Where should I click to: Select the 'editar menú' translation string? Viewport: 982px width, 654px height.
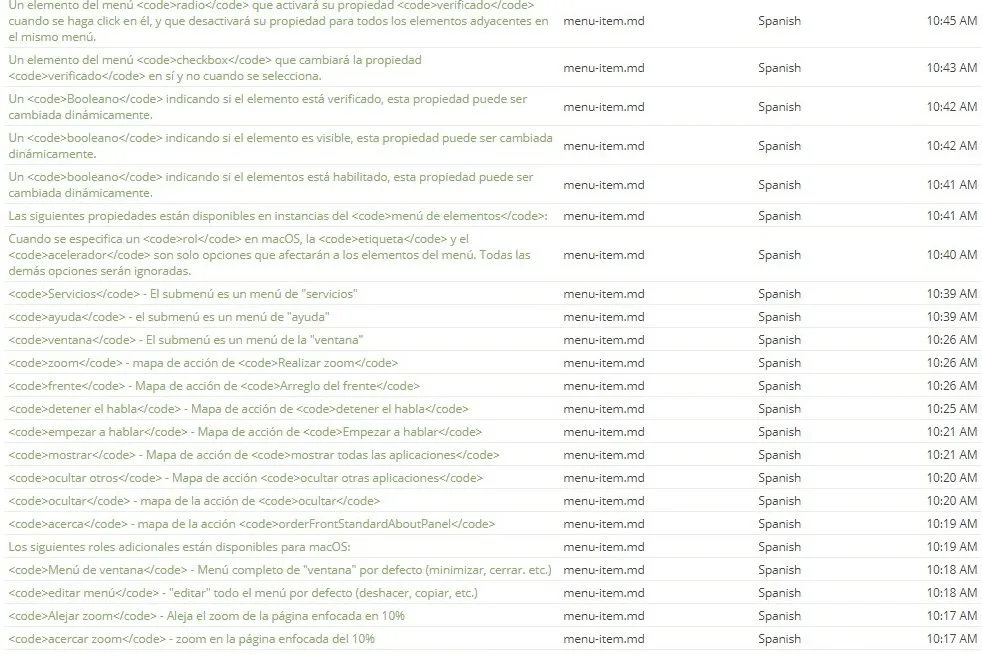tap(243, 593)
